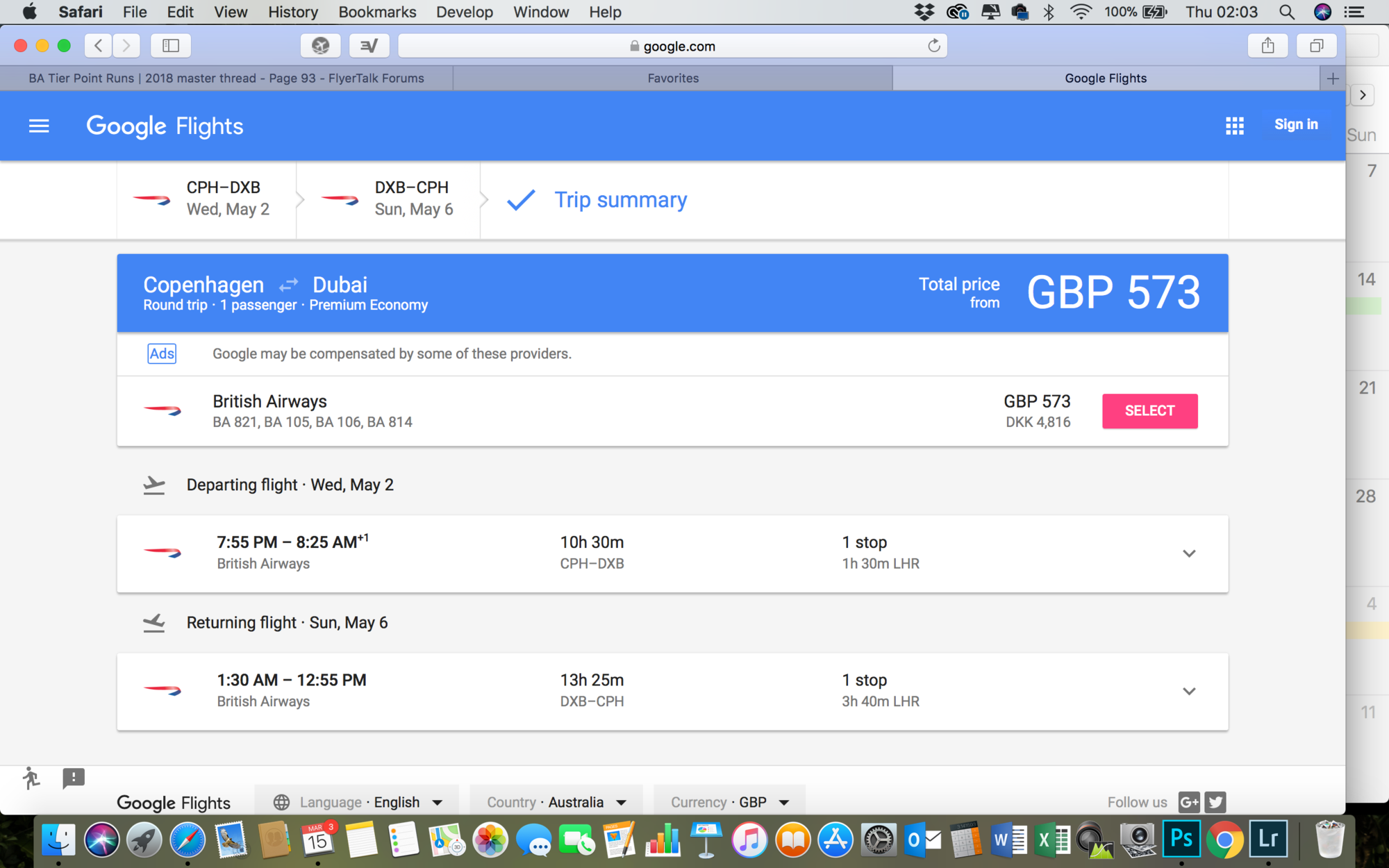The image size is (1389, 868).
Task: Click the Google Flights footer logo
Action: click(173, 803)
